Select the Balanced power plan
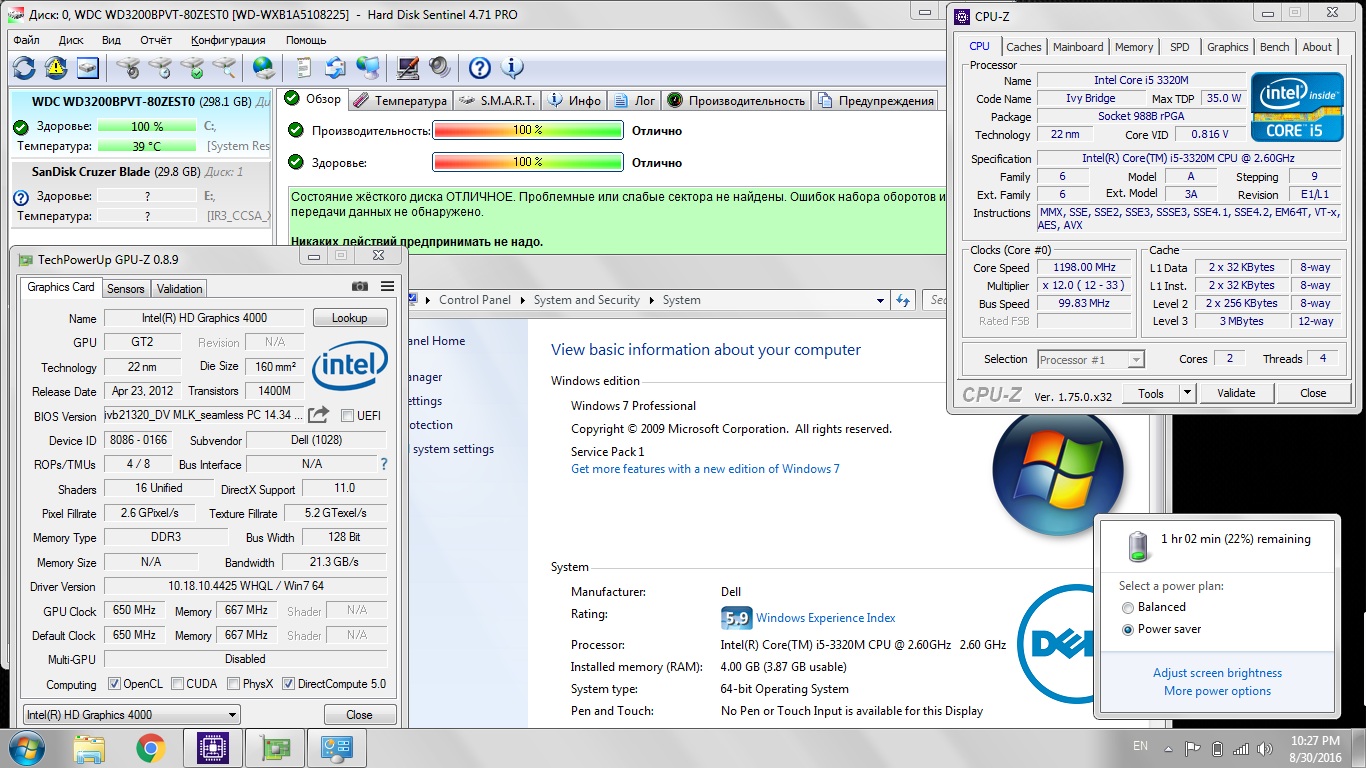This screenshot has height=768, width=1366. (x=1128, y=607)
